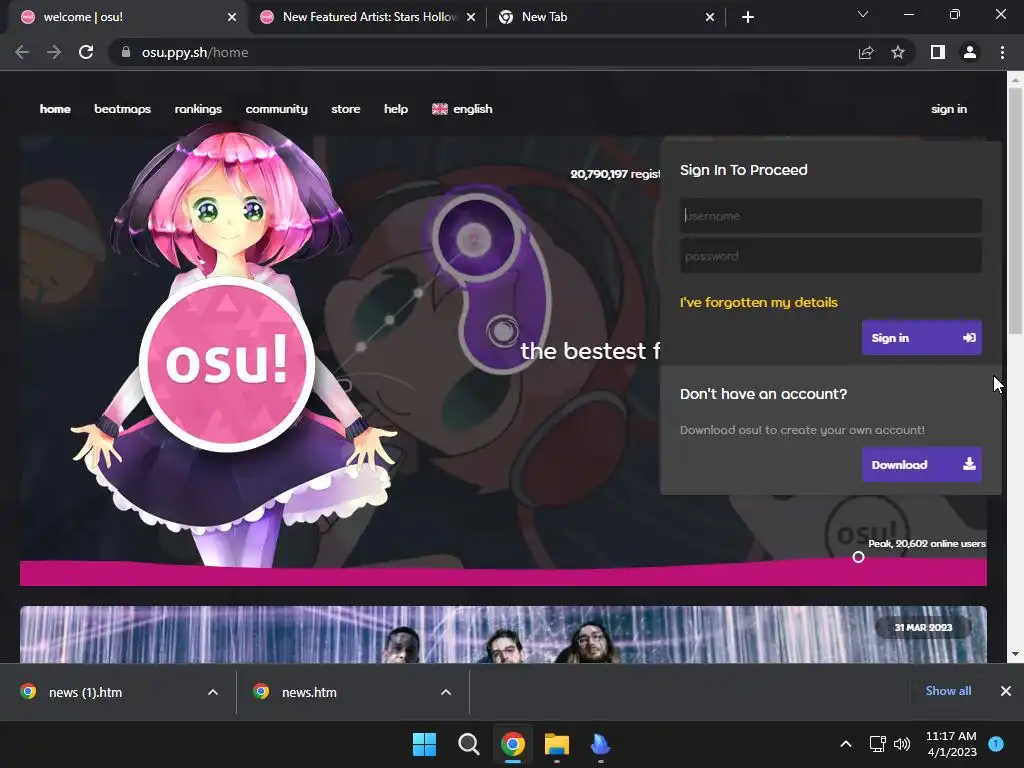Click the online users graph marker

point(858,557)
